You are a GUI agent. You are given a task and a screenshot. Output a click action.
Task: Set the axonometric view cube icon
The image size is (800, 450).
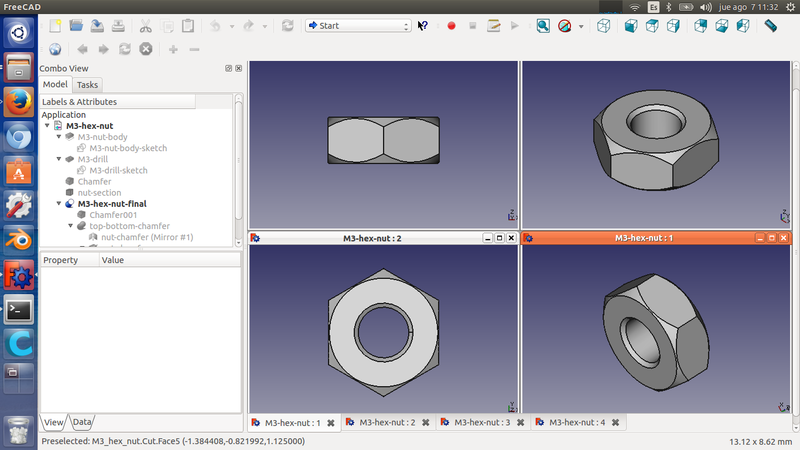[606, 25]
